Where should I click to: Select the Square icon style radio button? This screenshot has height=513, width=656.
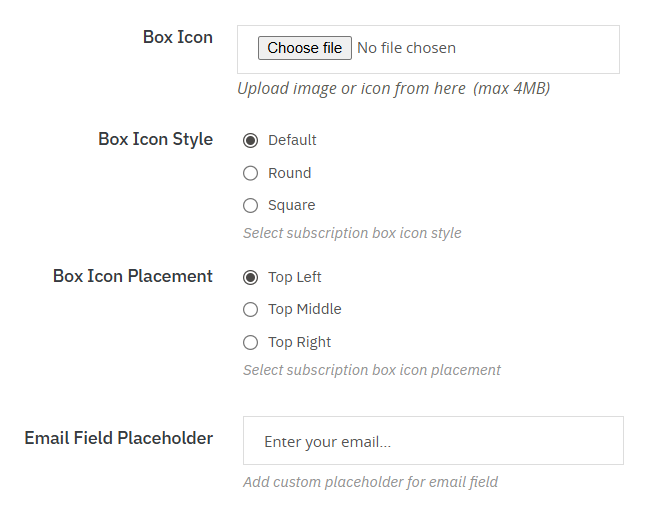coord(251,205)
